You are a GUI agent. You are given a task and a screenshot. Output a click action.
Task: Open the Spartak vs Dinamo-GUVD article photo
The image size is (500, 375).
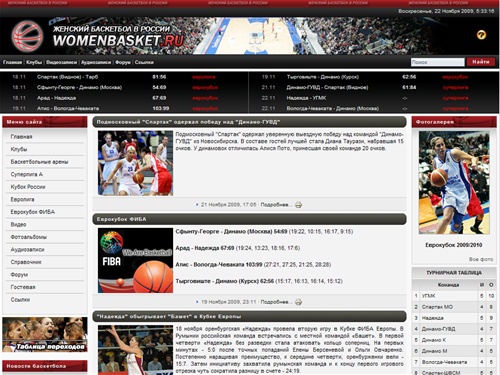coord(135,163)
